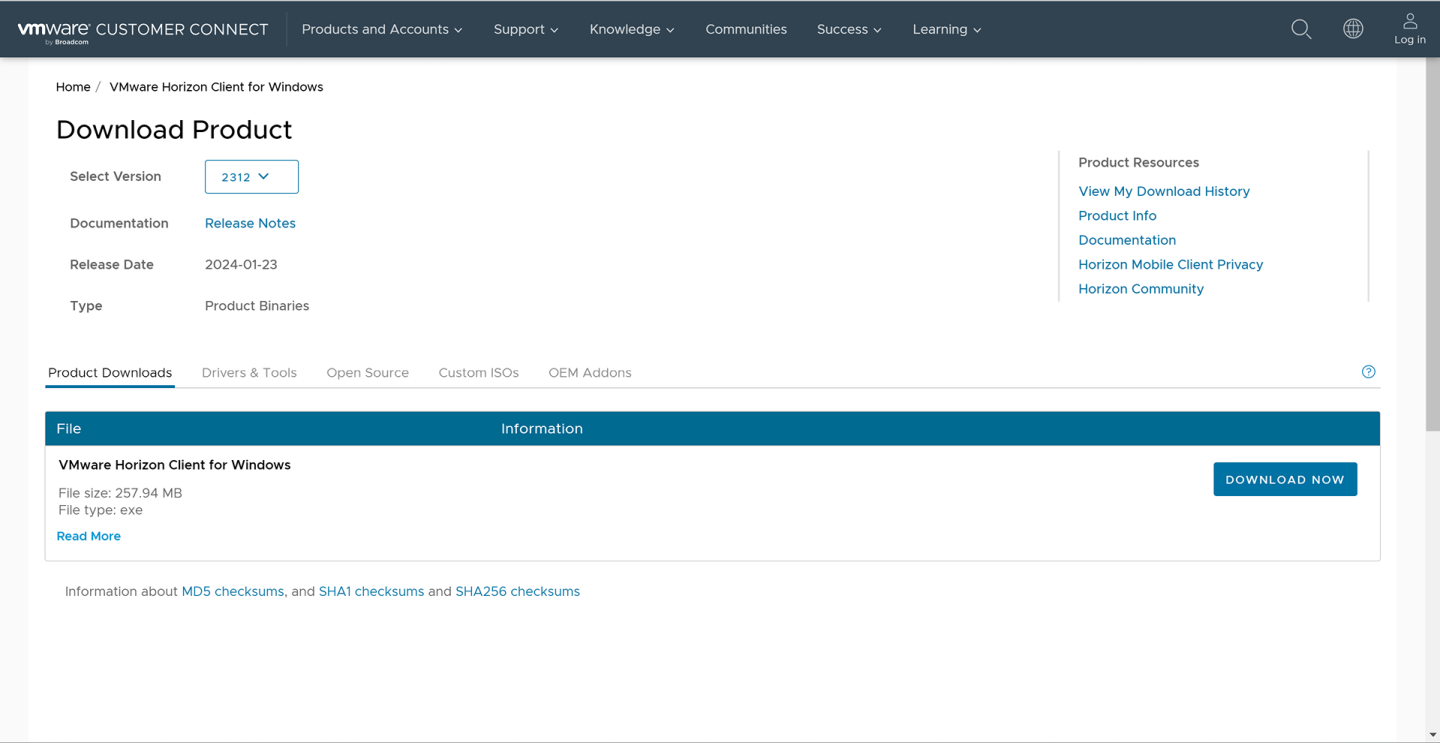Expand the Products and Accounts menu
Viewport: 1440px width, 743px height.
click(x=381, y=29)
